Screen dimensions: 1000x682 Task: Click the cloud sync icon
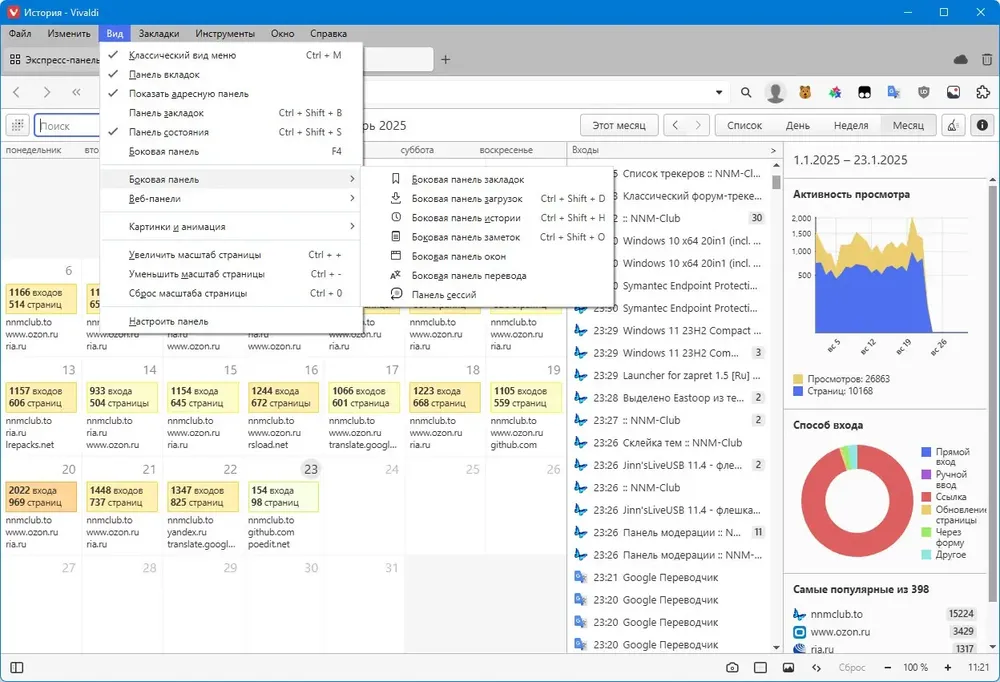pos(960,59)
